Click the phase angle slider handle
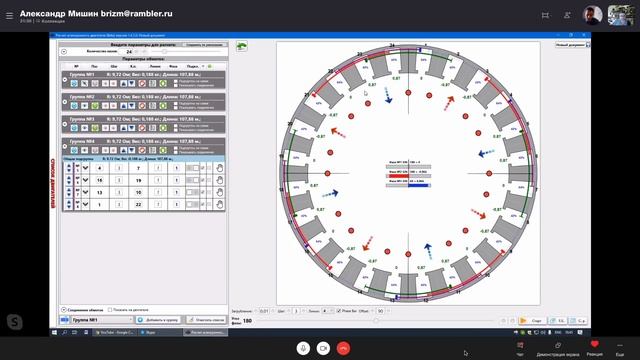The image size is (640, 360). click(x=376, y=321)
